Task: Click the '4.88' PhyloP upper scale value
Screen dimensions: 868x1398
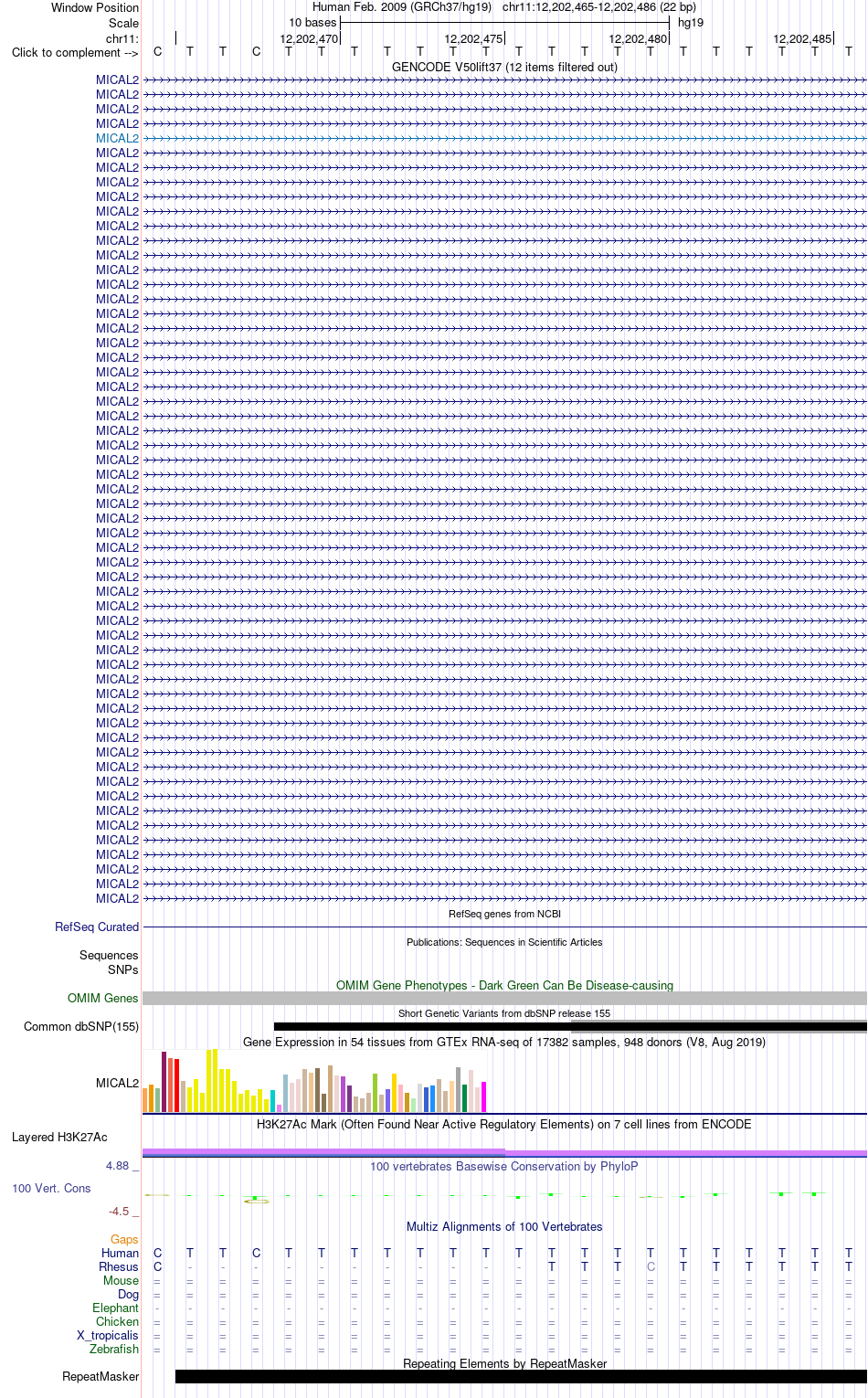Action: 117,1165
